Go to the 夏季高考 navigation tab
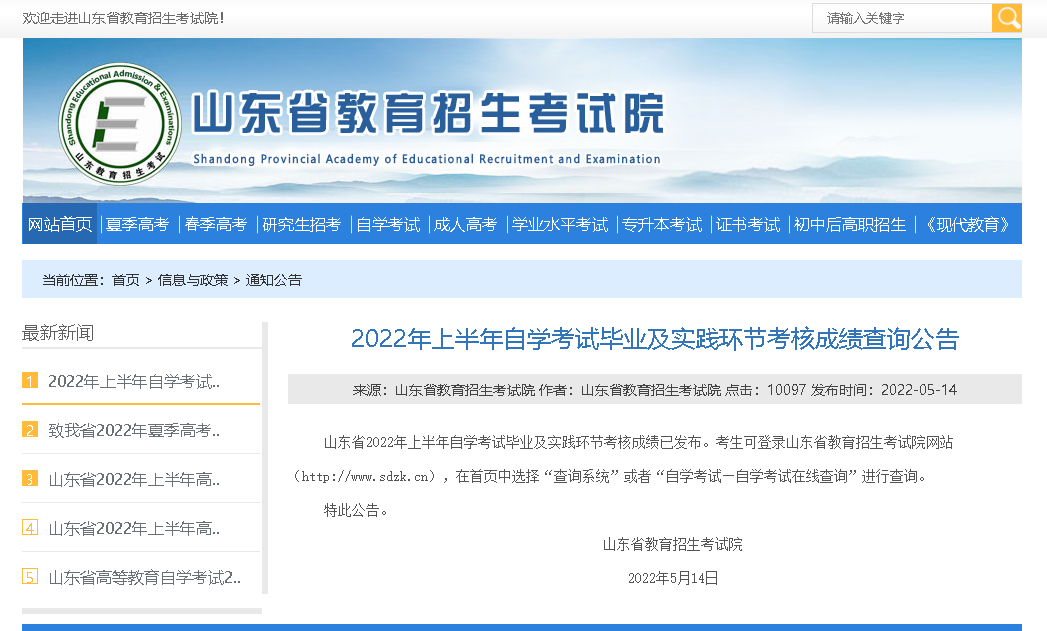1047x631 pixels. (138, 224)
